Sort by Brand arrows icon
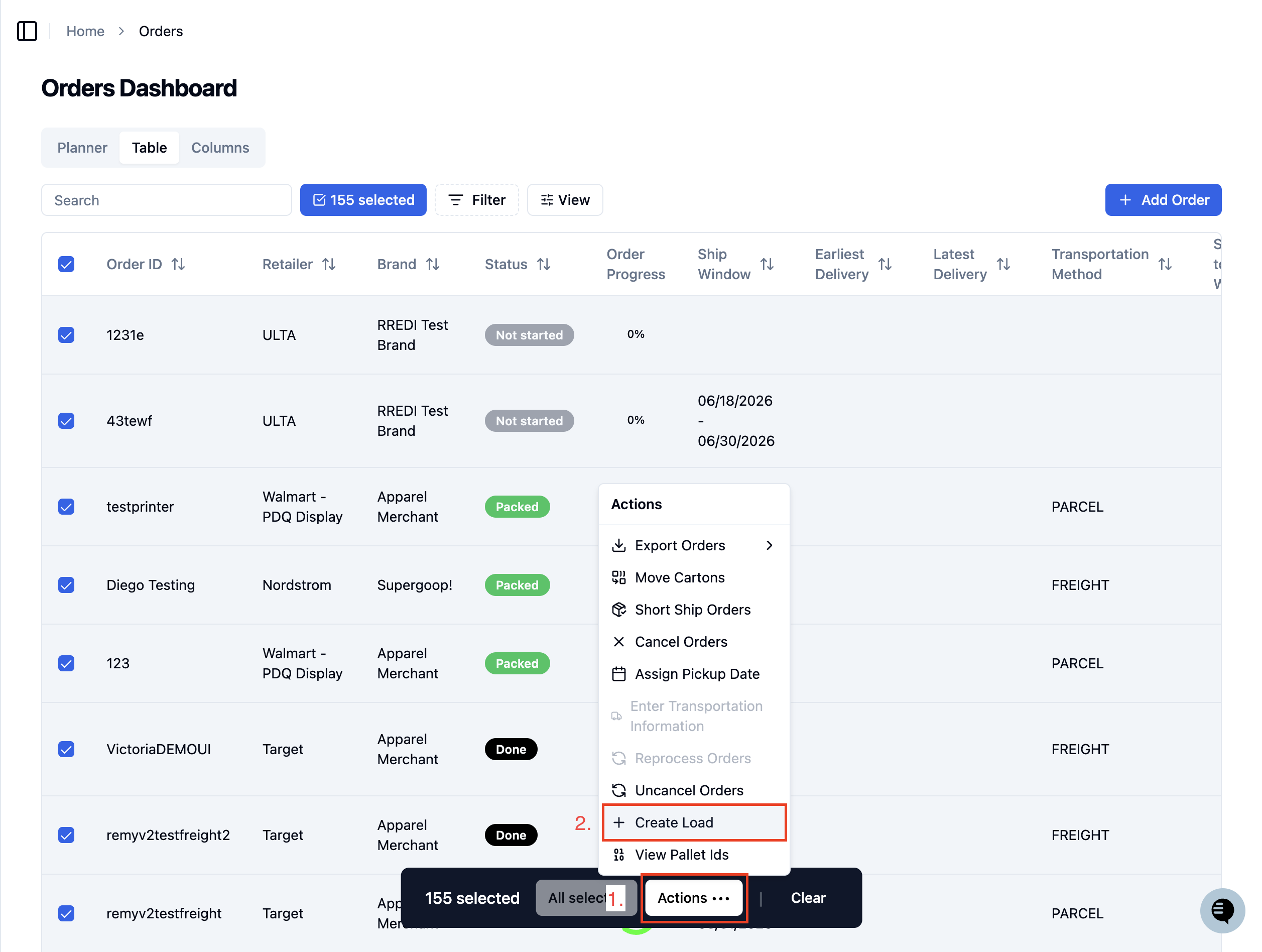 coord(433,264)
